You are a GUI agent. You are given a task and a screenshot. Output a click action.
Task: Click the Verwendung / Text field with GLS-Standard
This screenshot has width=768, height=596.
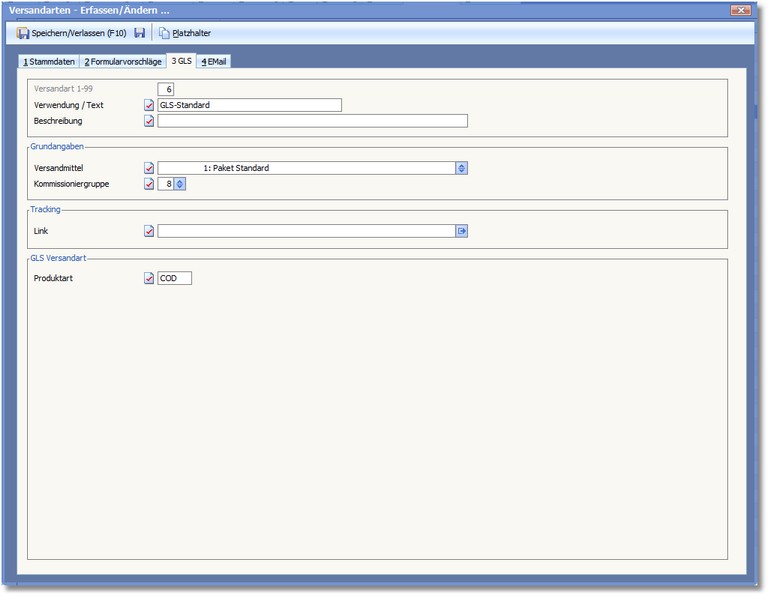[x=249, y=105]
